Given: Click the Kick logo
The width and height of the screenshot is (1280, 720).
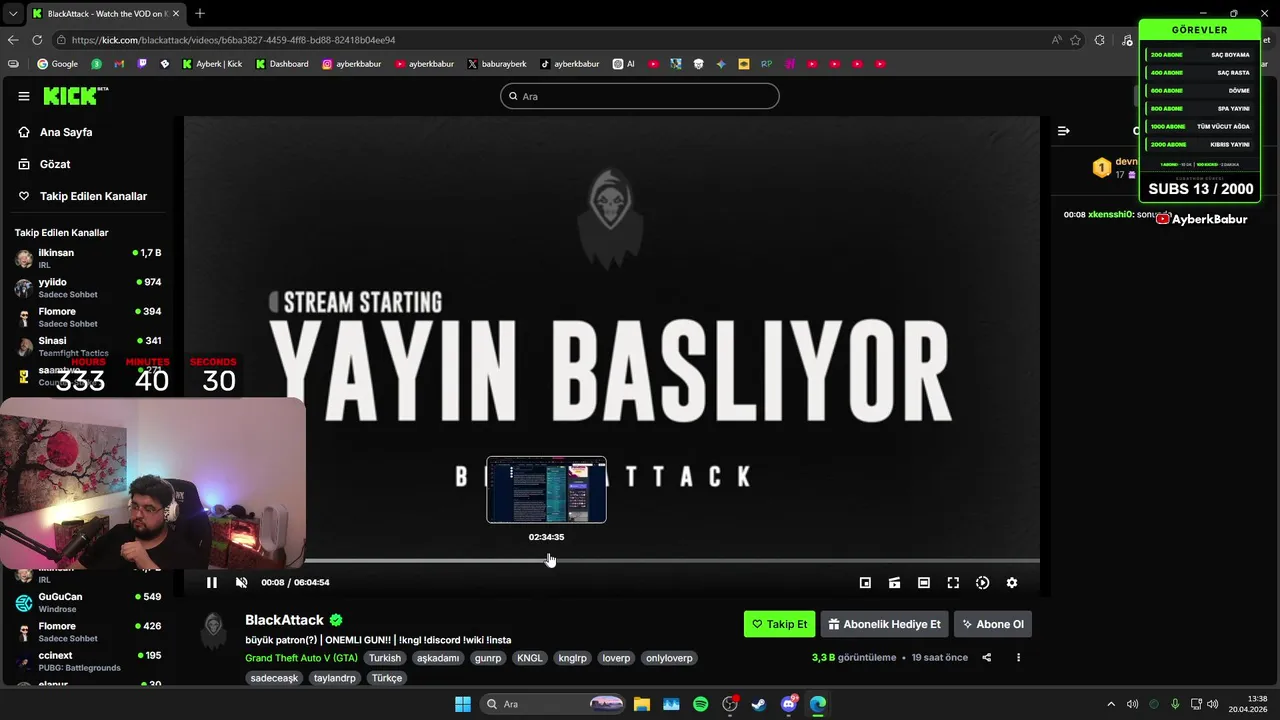Looking at the screenshot, I should click(75, 96).
